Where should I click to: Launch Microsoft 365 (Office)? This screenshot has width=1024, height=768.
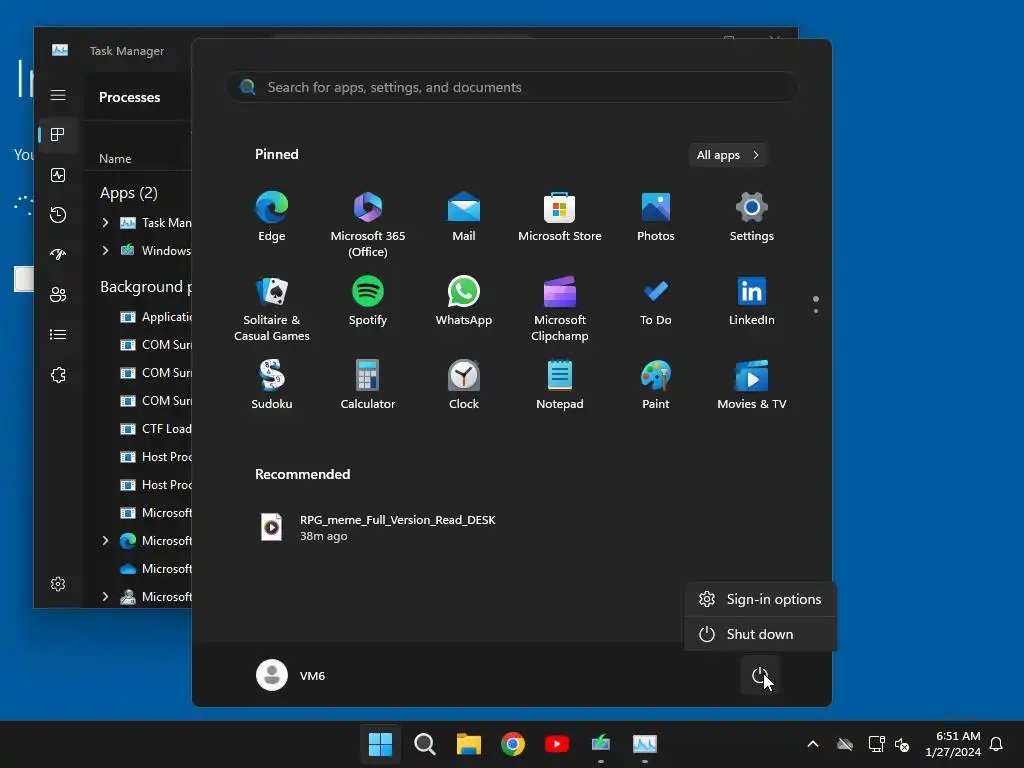coord(368,224)
